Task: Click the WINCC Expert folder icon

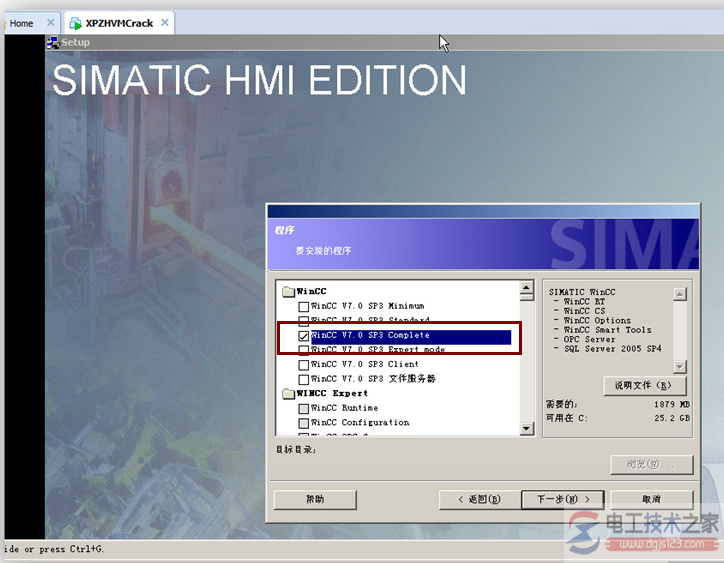Action: [x=288, y=393]
